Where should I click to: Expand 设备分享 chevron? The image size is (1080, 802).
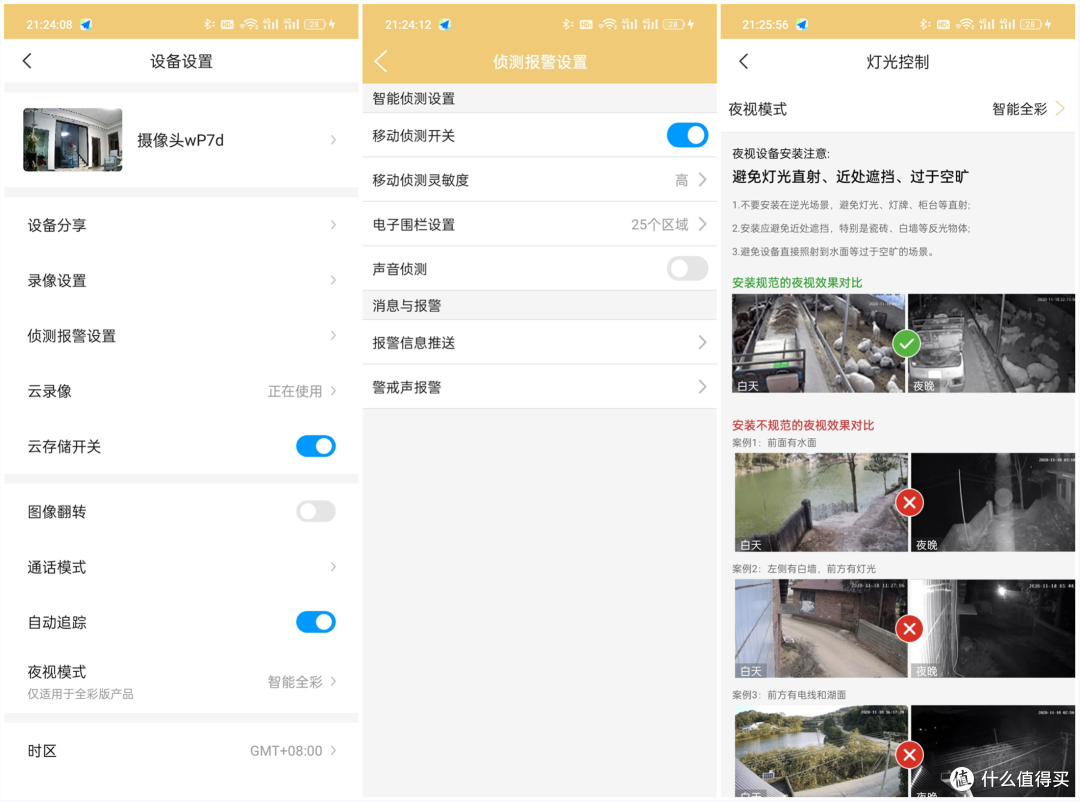(x=333, y=225)
